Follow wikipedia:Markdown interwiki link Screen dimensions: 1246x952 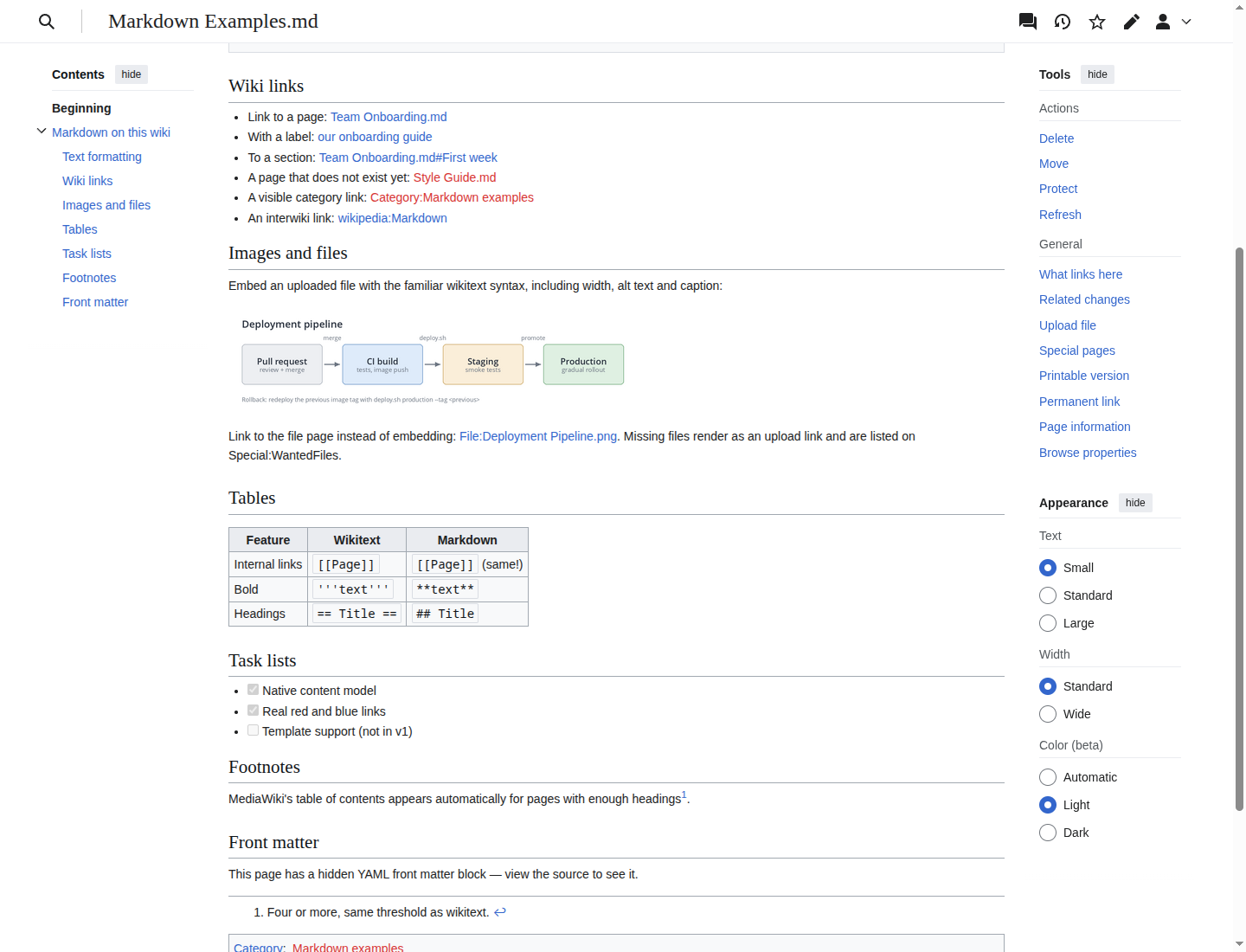coord(392,218)
